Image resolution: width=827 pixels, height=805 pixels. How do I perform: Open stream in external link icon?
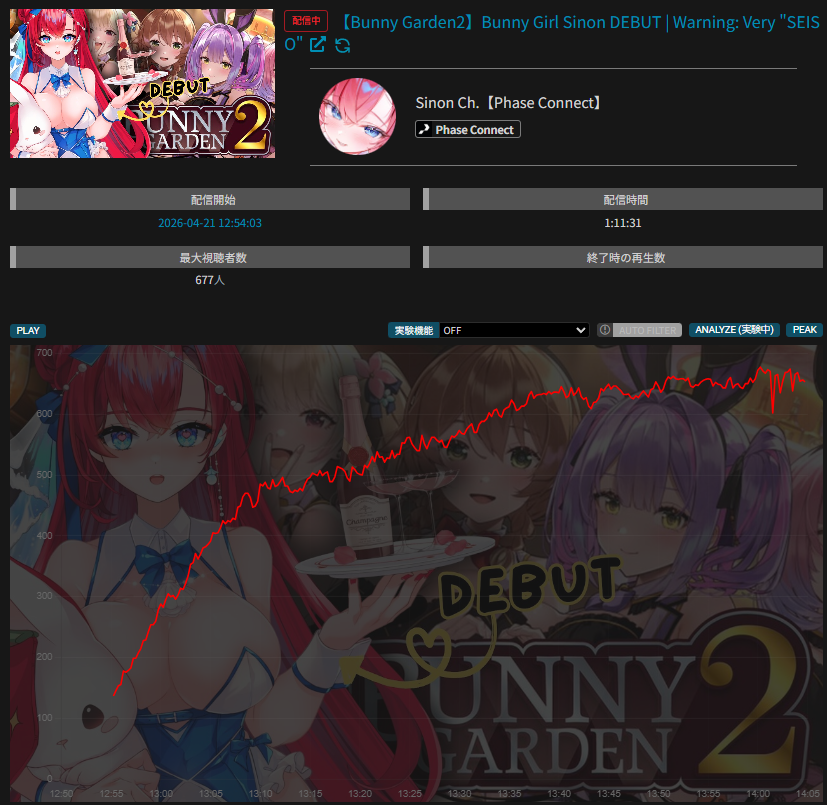318,45
